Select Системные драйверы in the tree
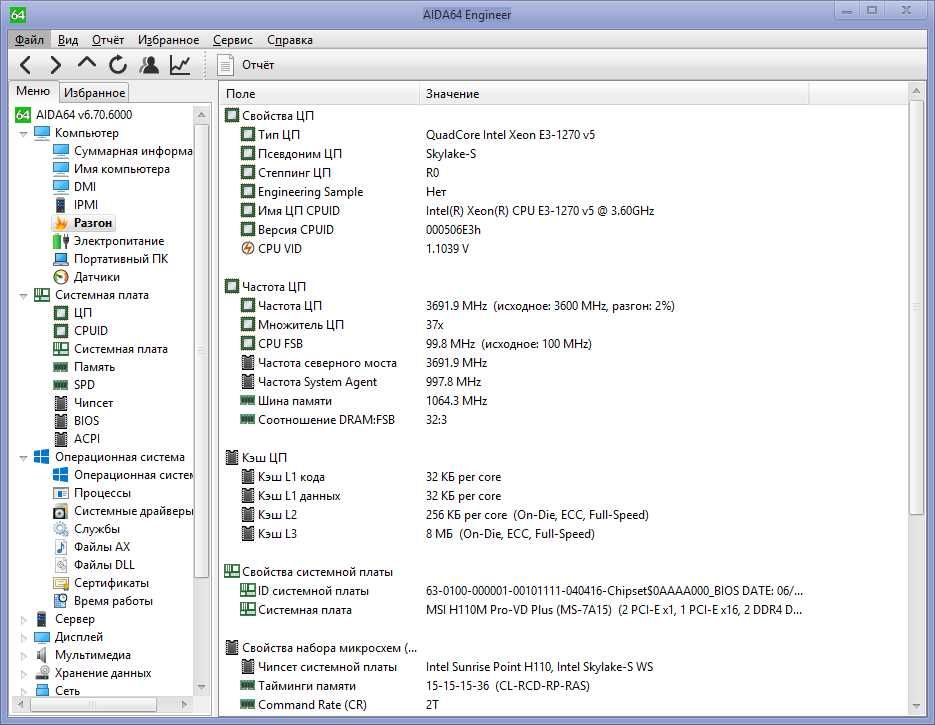Image resolution: width=935 pixels, height=725 pixels. (134, 511)
